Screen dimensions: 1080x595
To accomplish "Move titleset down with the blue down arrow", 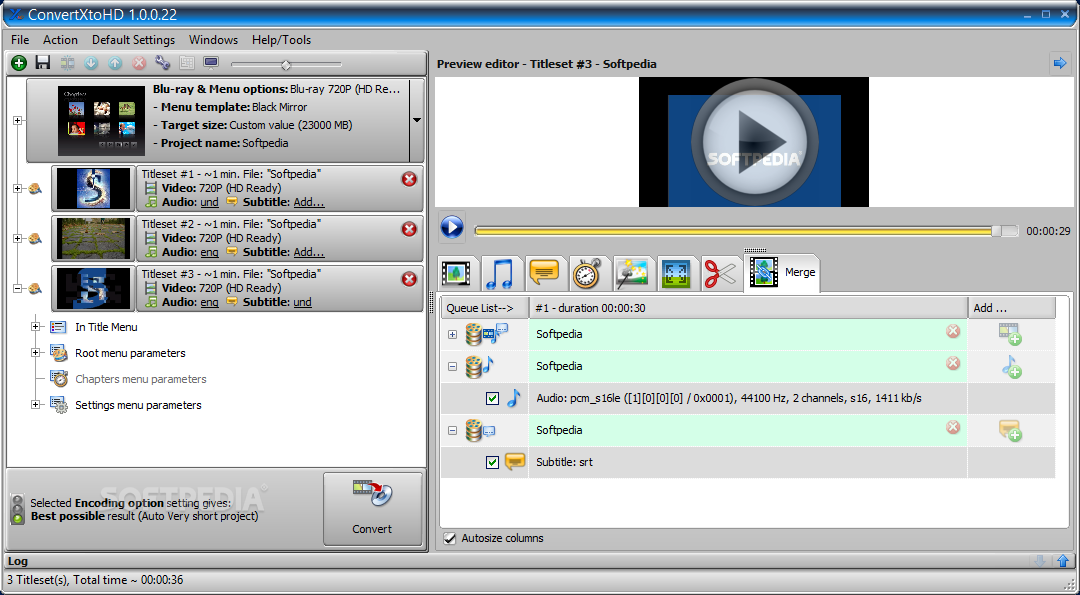I will [91, 63].
